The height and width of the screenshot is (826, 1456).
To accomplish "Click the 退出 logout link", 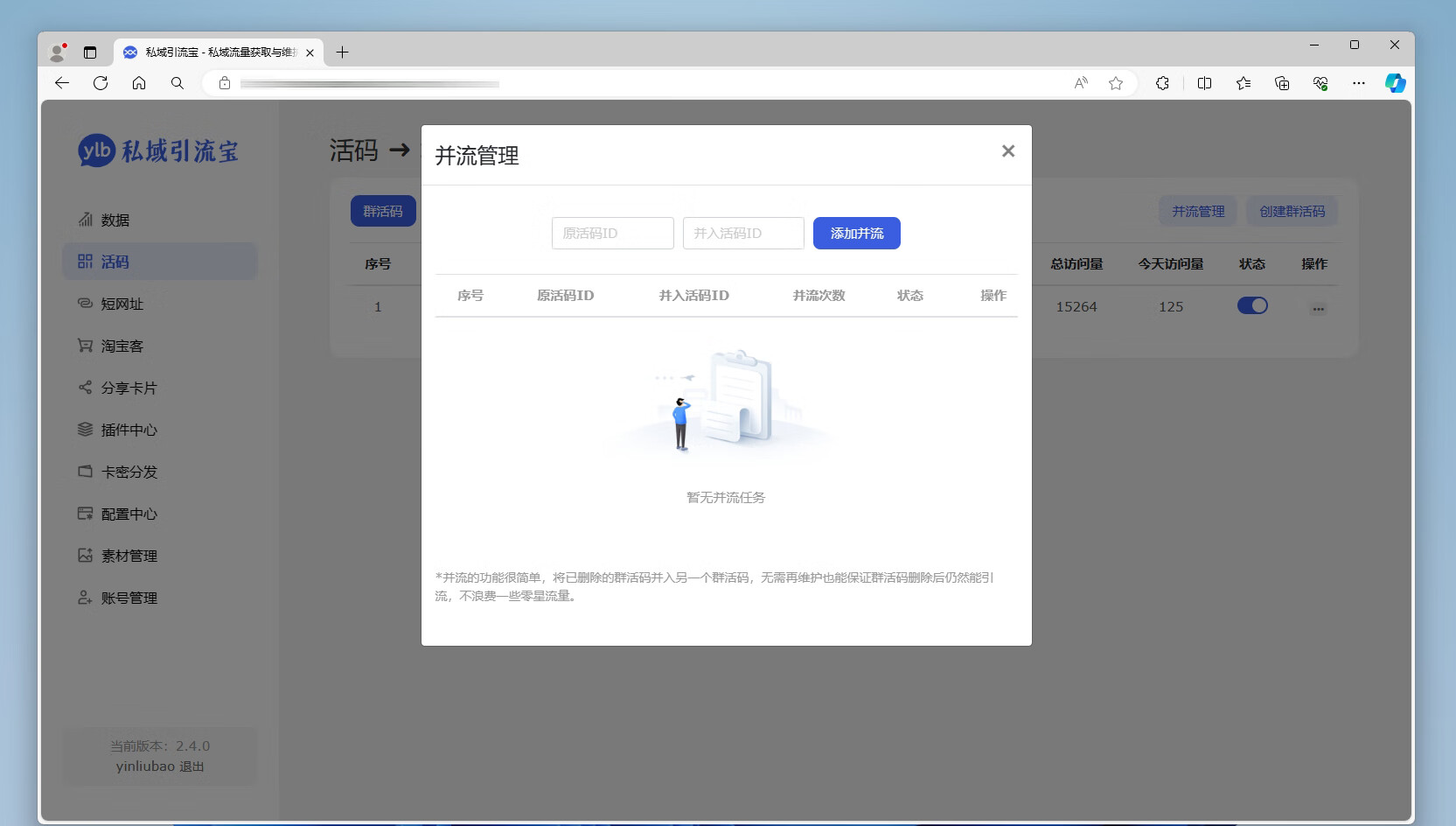I will click(193, 766).
